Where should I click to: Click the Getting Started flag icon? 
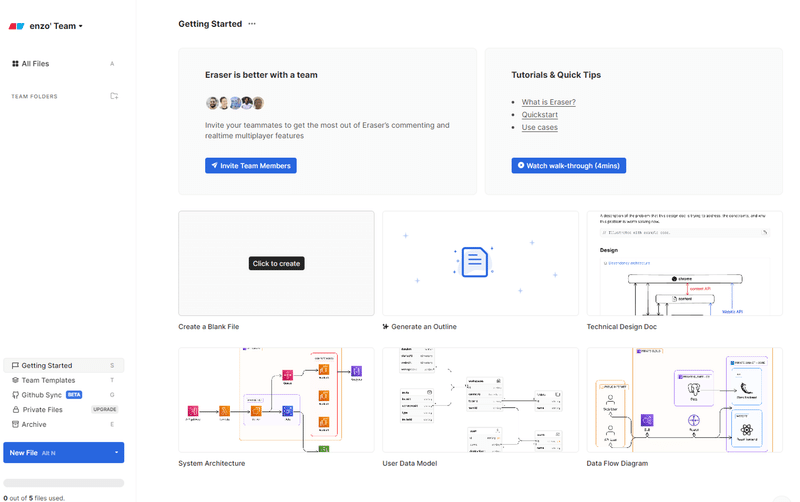point(15,365)
